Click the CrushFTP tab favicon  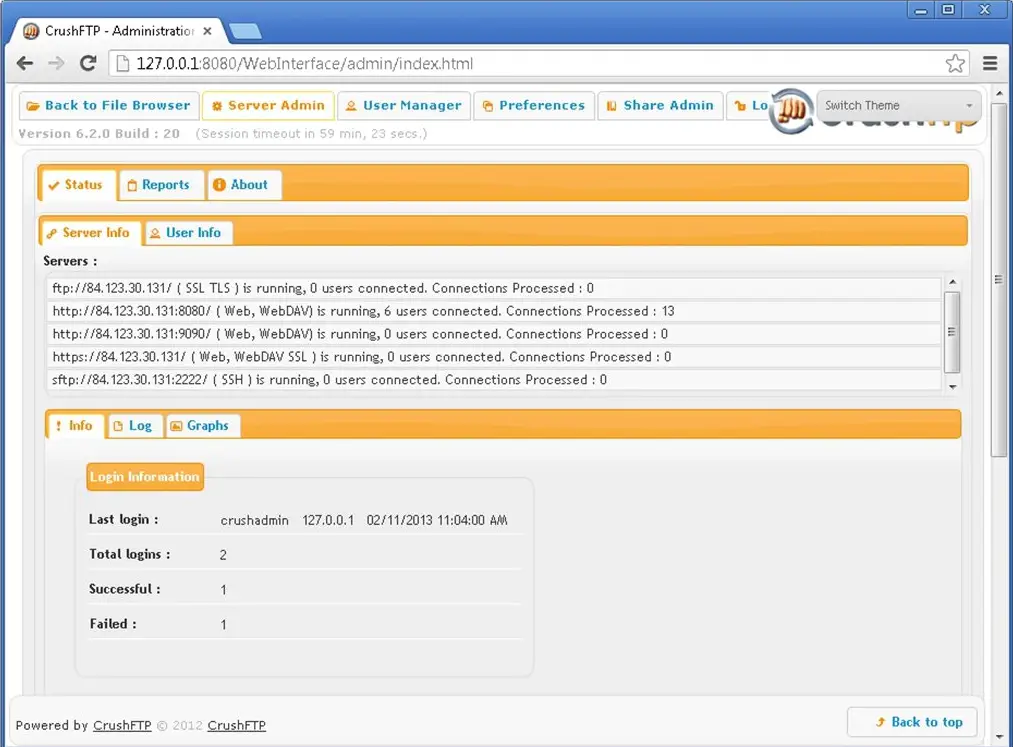click(30, 31)
